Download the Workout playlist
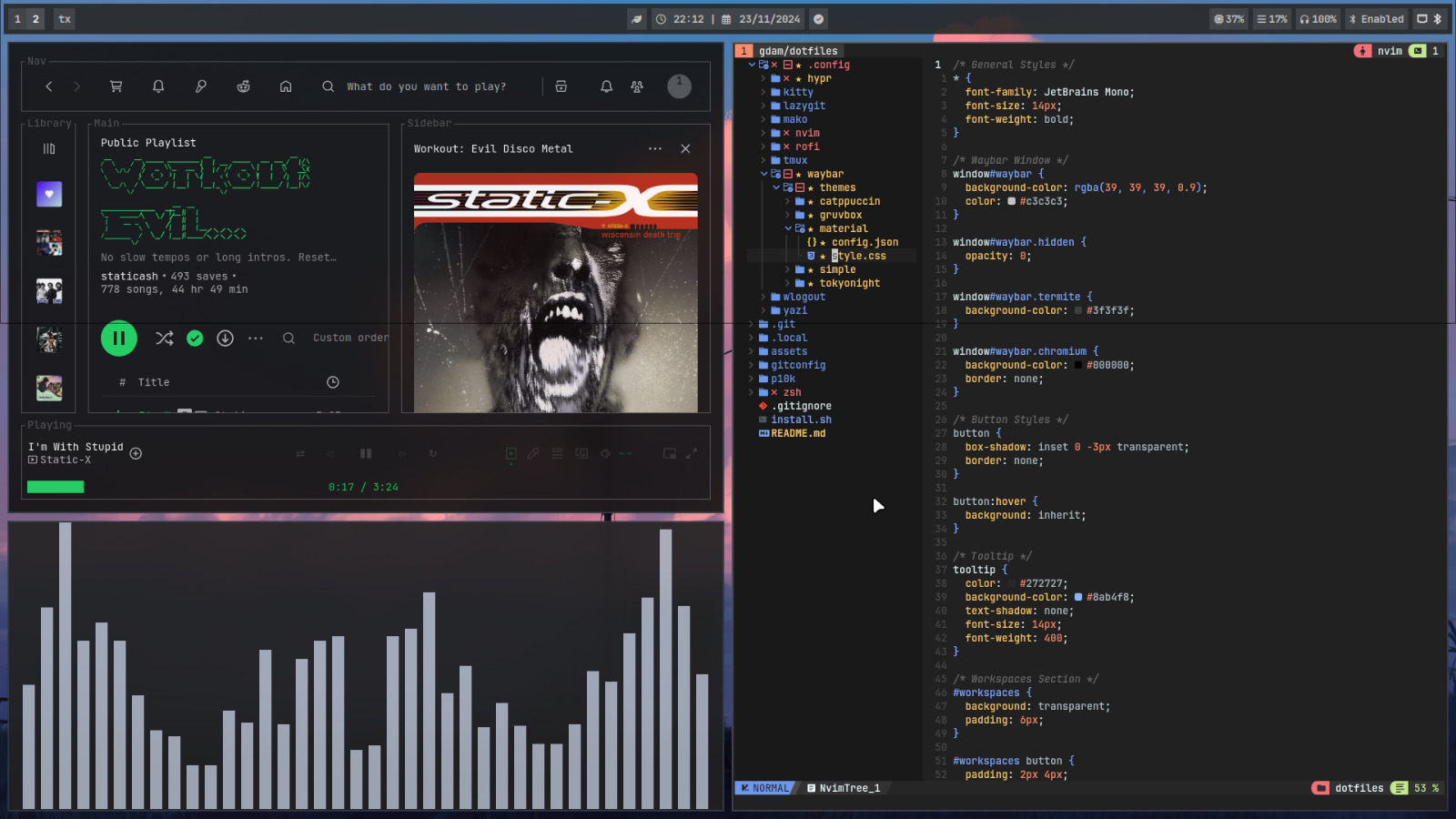 click(225, 338)
